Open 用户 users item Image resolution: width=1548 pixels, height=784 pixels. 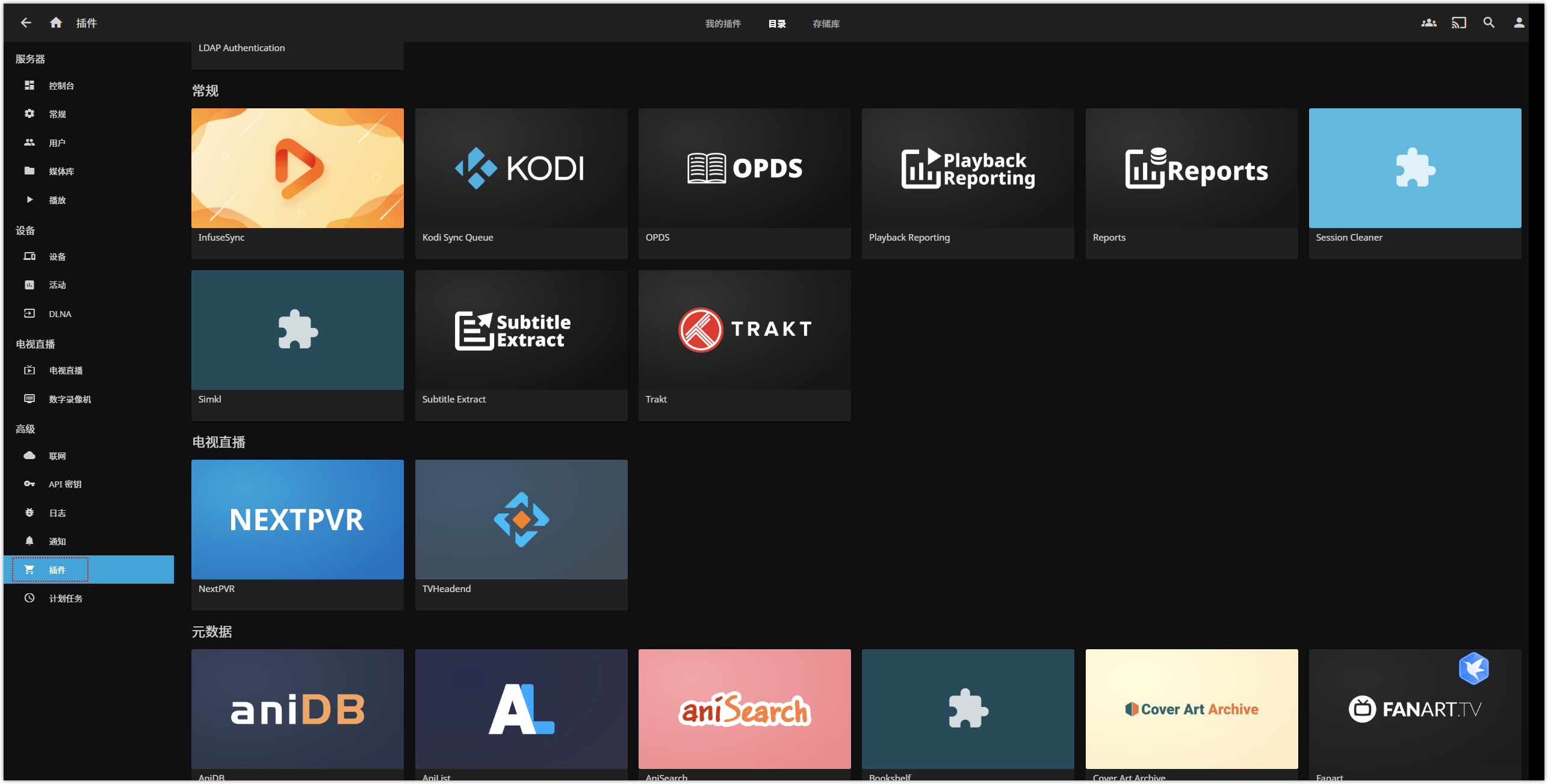pyautogui.click(x=89, y=143)
